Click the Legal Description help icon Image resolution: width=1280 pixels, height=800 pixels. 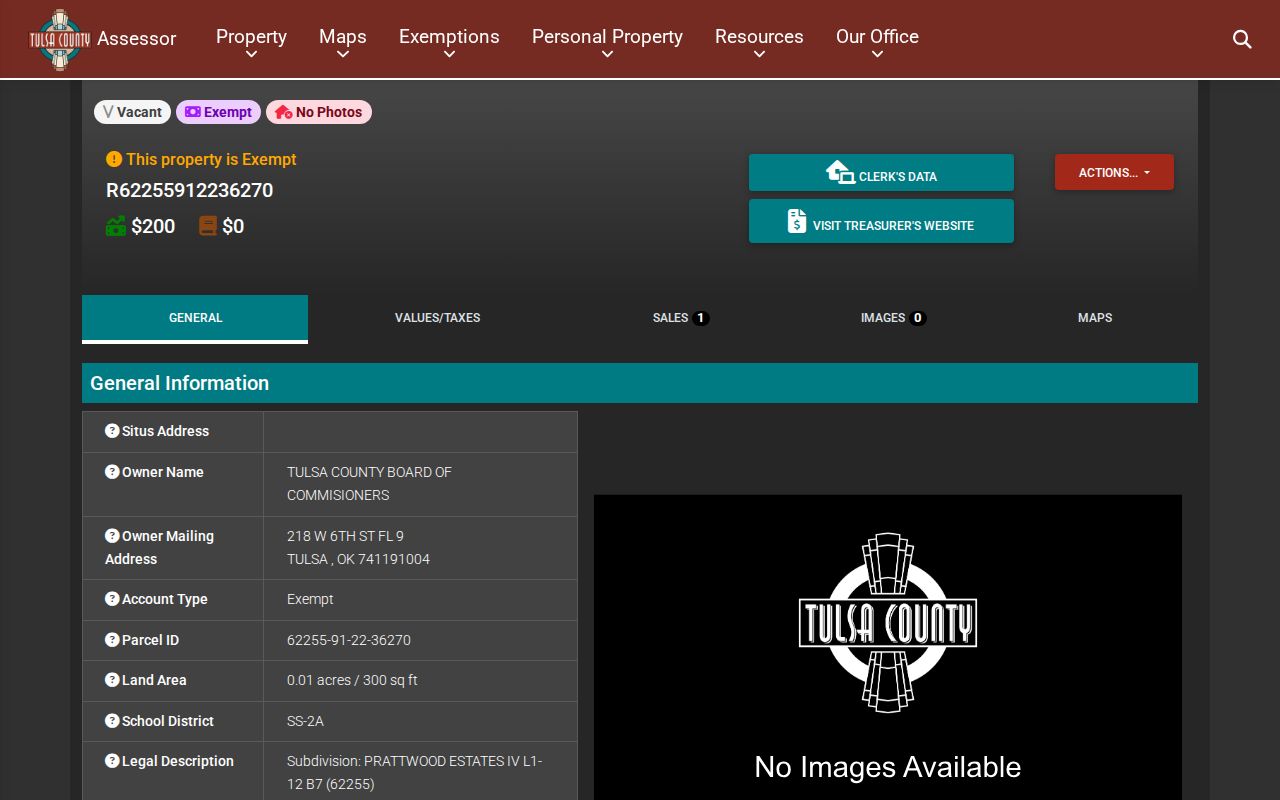[x=112, y=761]
